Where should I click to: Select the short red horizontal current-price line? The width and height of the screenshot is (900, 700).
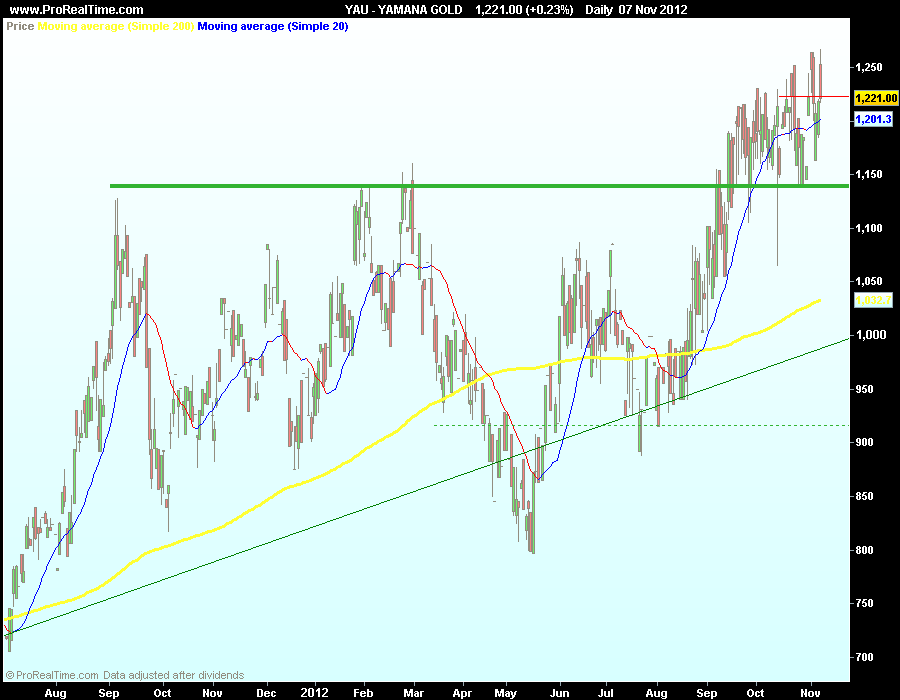(813, 96)
